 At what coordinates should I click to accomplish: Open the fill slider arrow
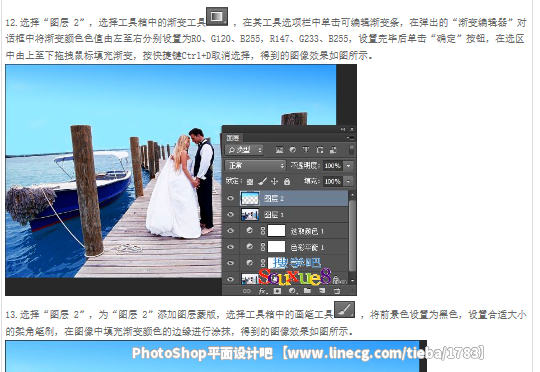349,181
